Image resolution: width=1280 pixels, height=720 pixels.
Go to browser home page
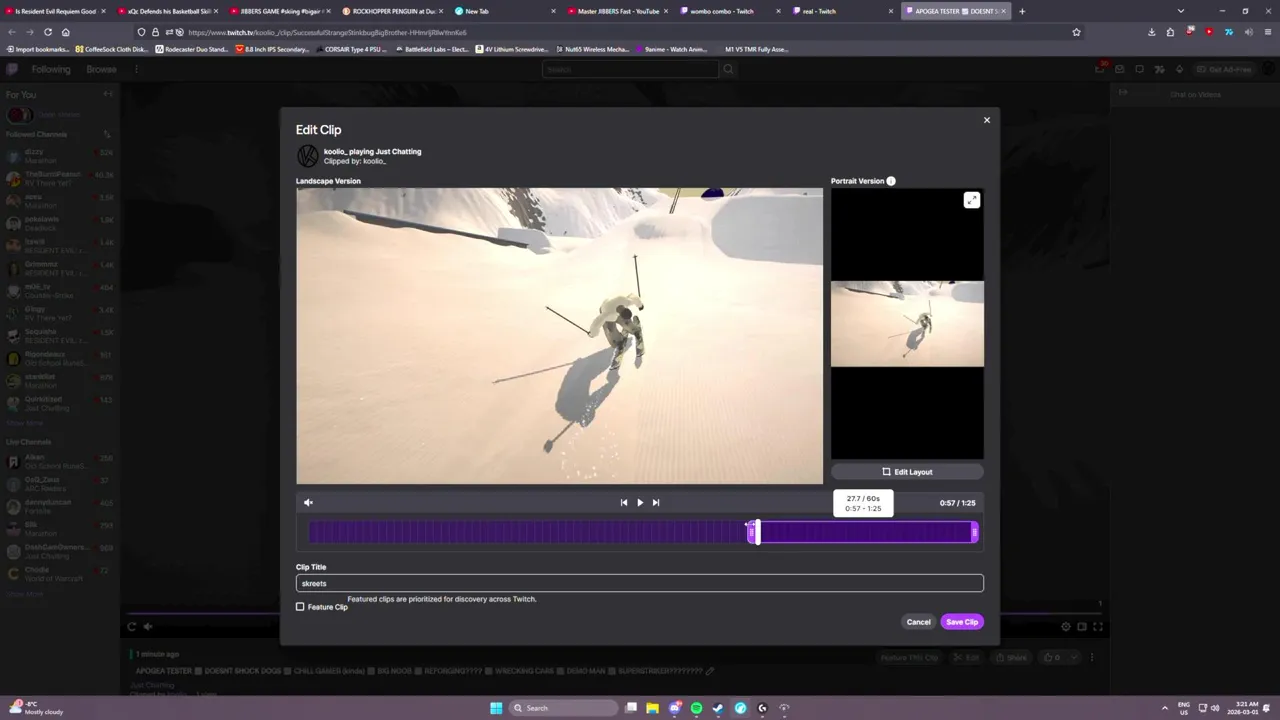coord(65,32)
